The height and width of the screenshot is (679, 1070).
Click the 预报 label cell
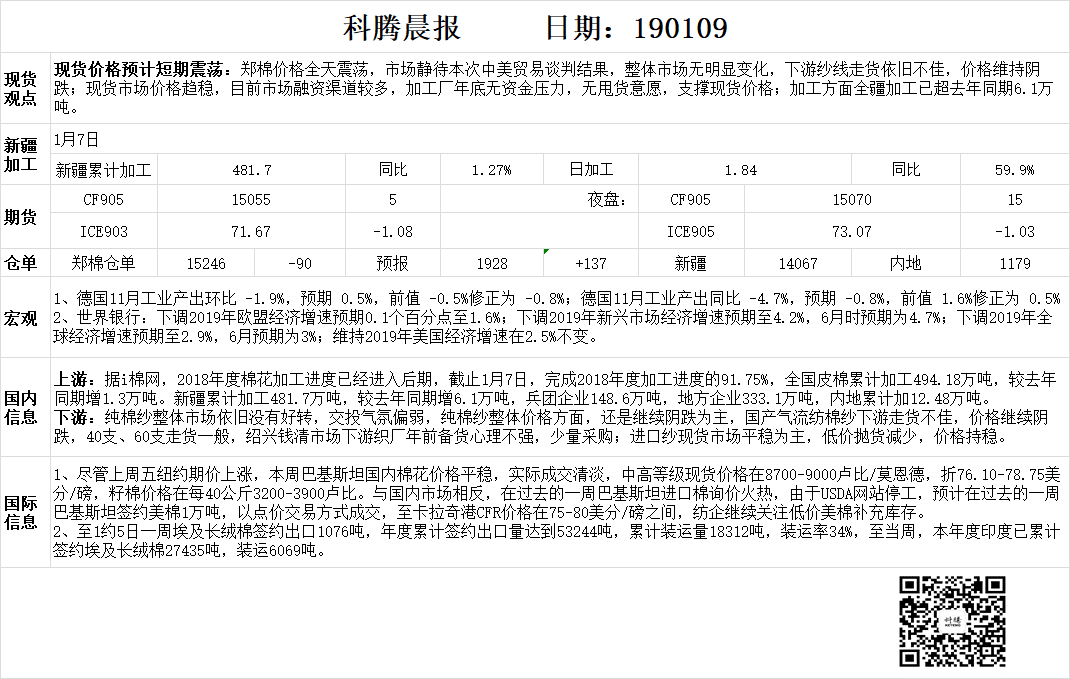(x=391, y=263)
